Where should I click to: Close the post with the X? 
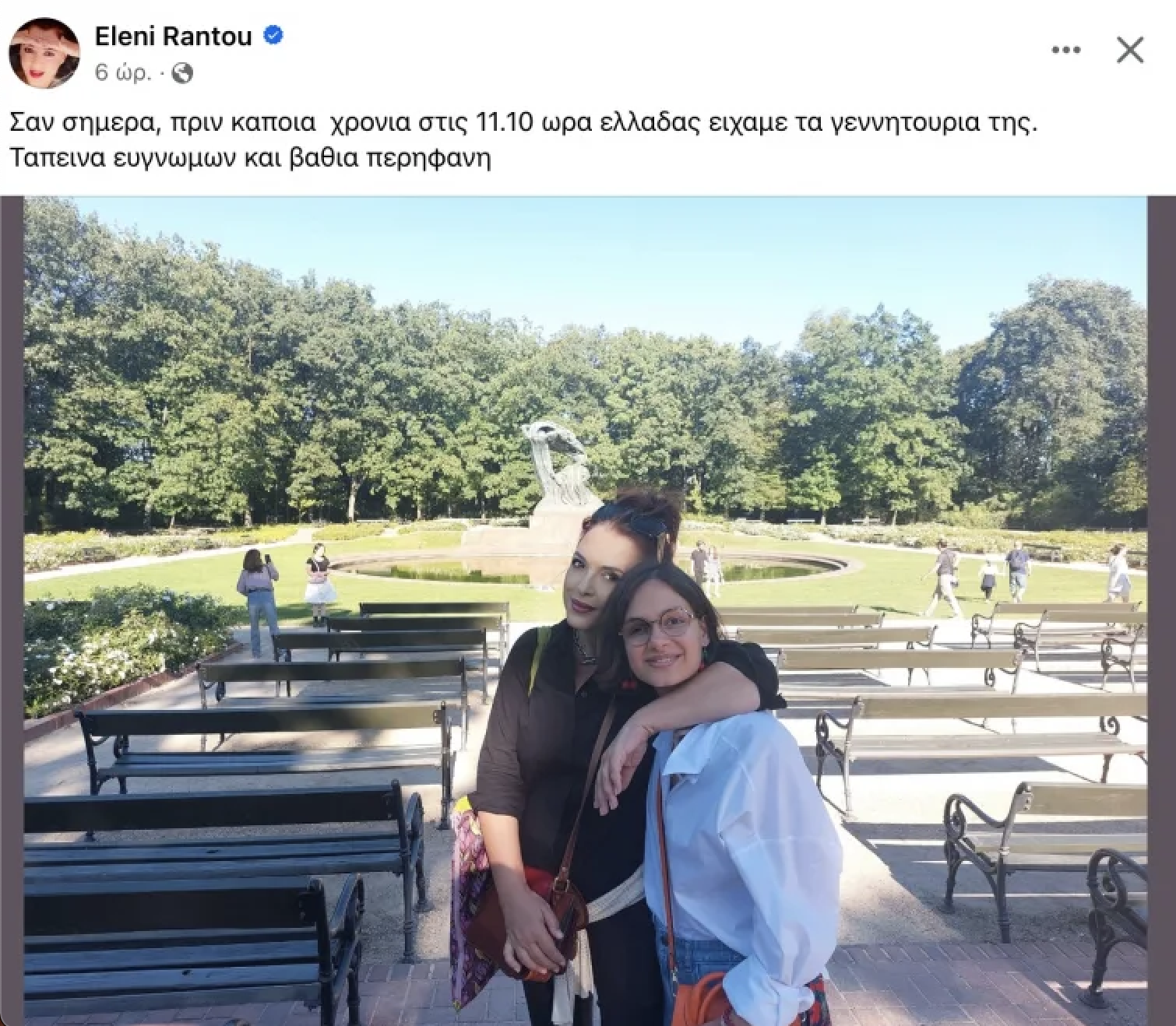(x=1130, y=51)
